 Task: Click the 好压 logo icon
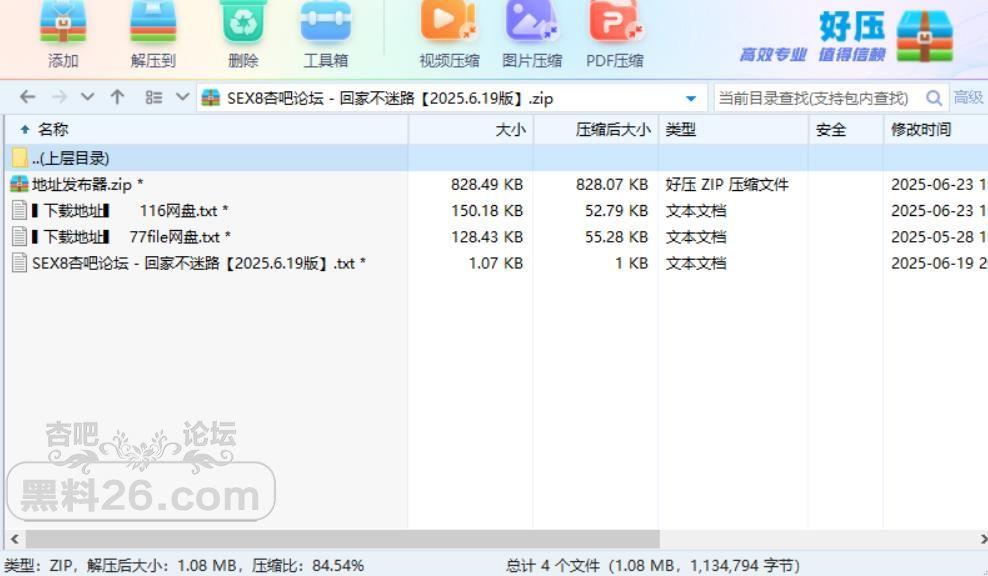point(924,36)
